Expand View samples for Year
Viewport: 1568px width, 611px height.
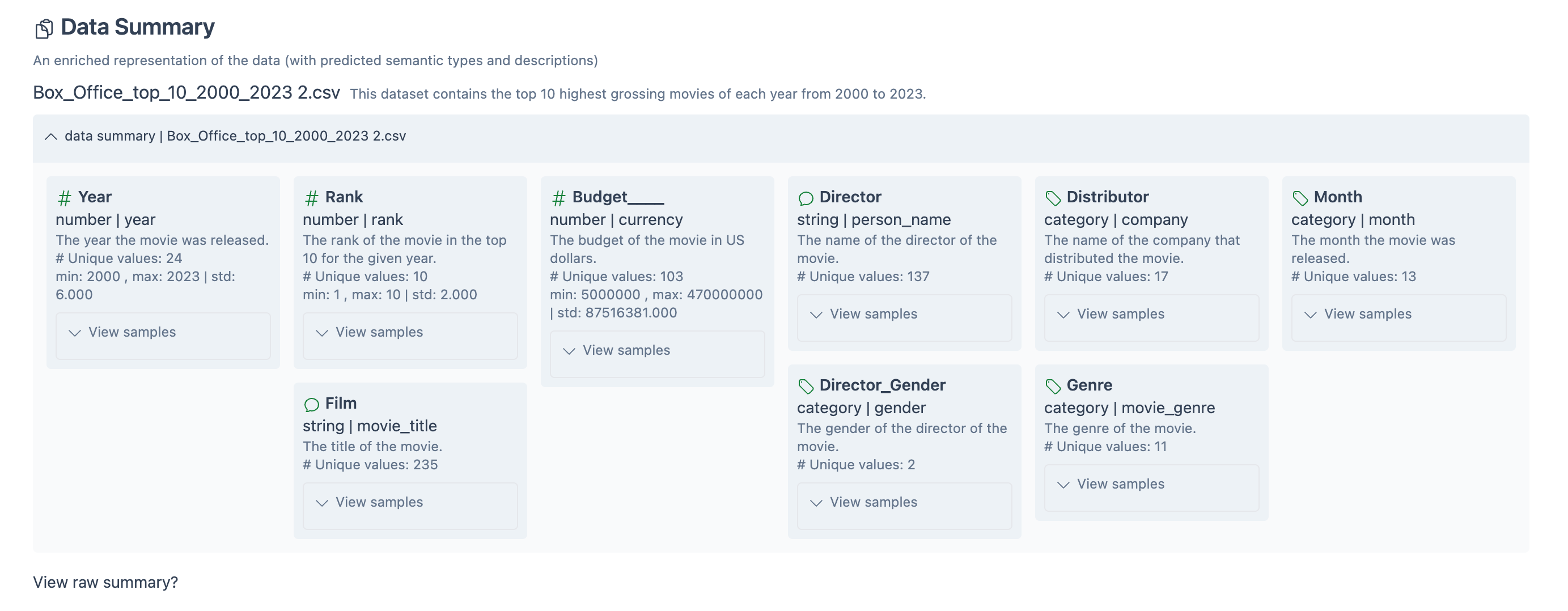pos(132,332)
